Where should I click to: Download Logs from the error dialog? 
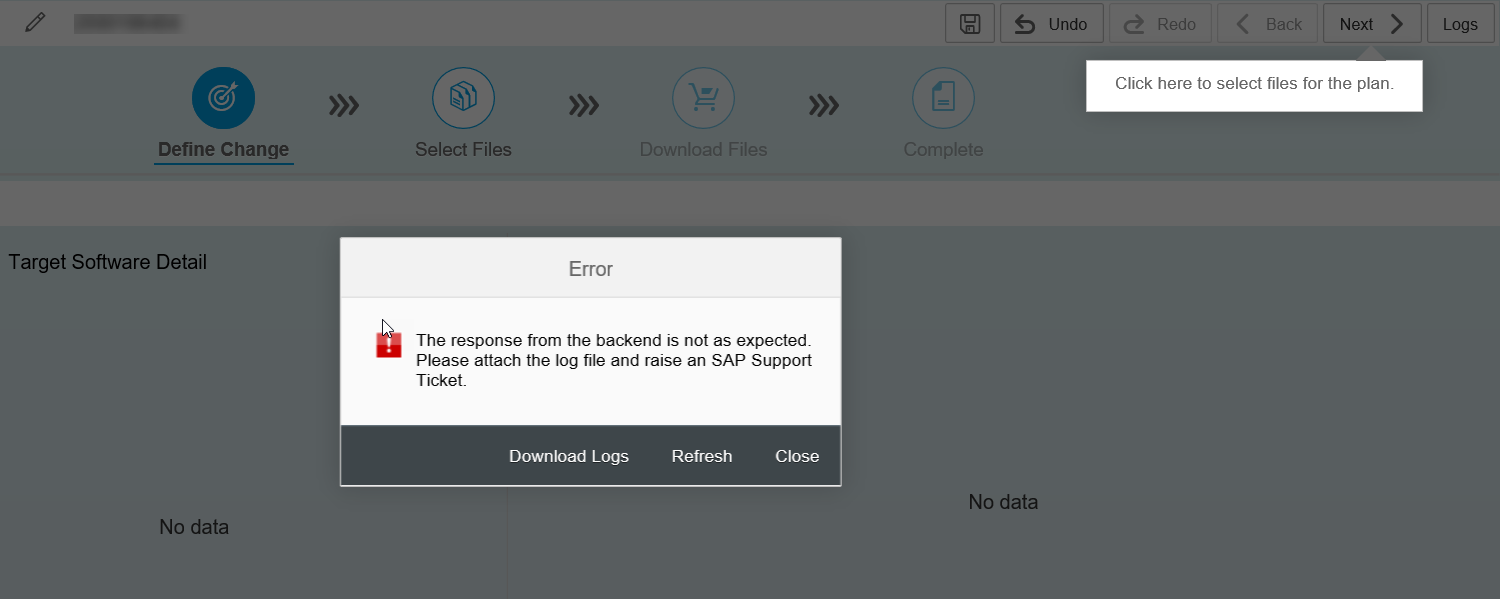click(x=569, y=456)
